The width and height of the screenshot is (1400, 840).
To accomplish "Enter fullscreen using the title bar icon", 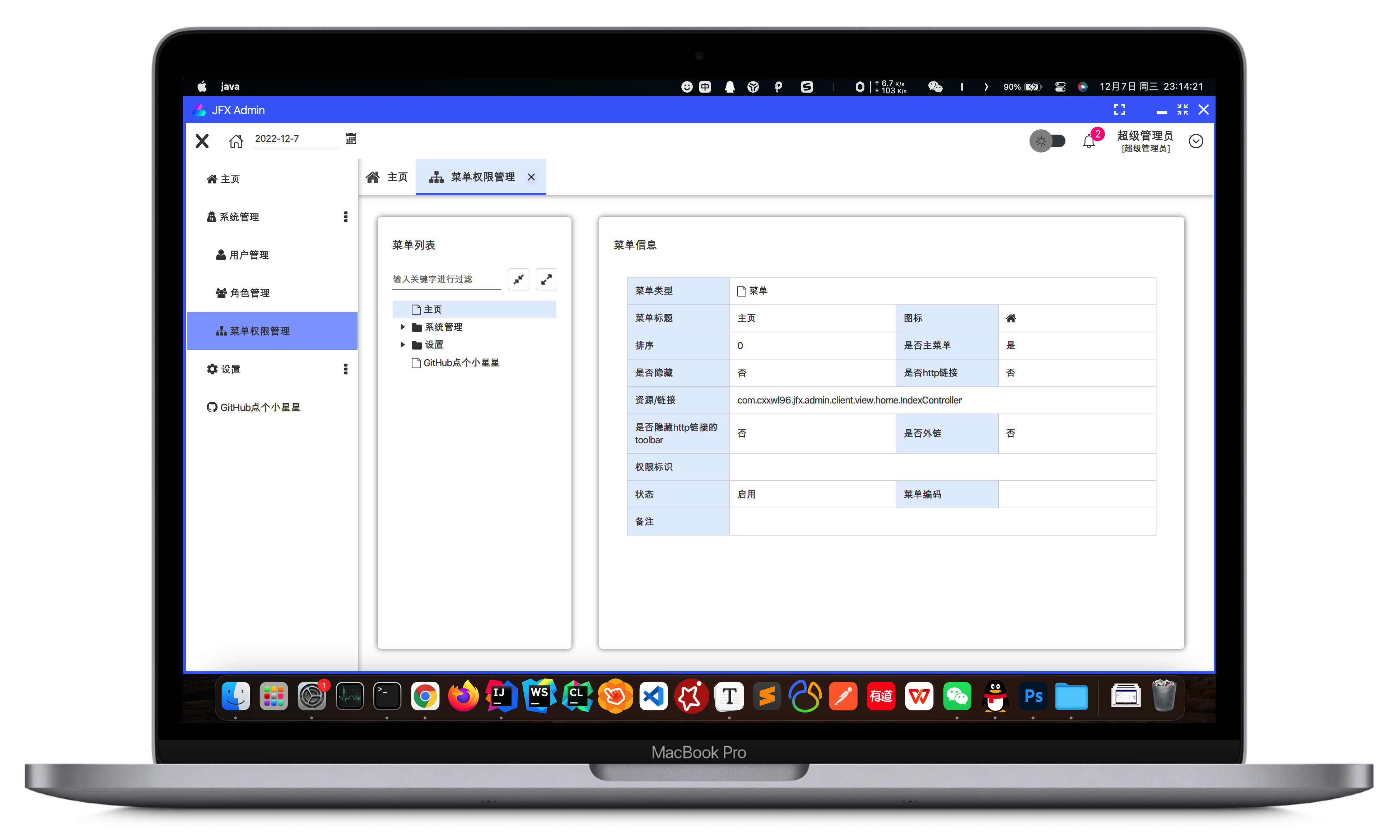I will coord(1119,110).
